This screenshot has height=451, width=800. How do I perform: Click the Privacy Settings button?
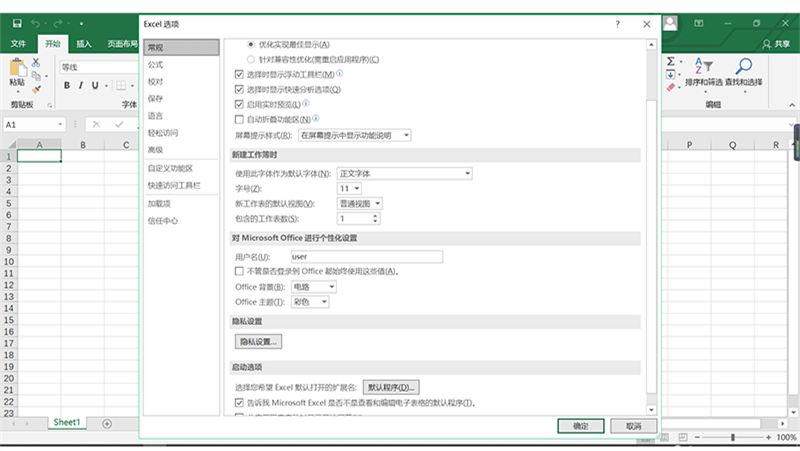(259, 342)
